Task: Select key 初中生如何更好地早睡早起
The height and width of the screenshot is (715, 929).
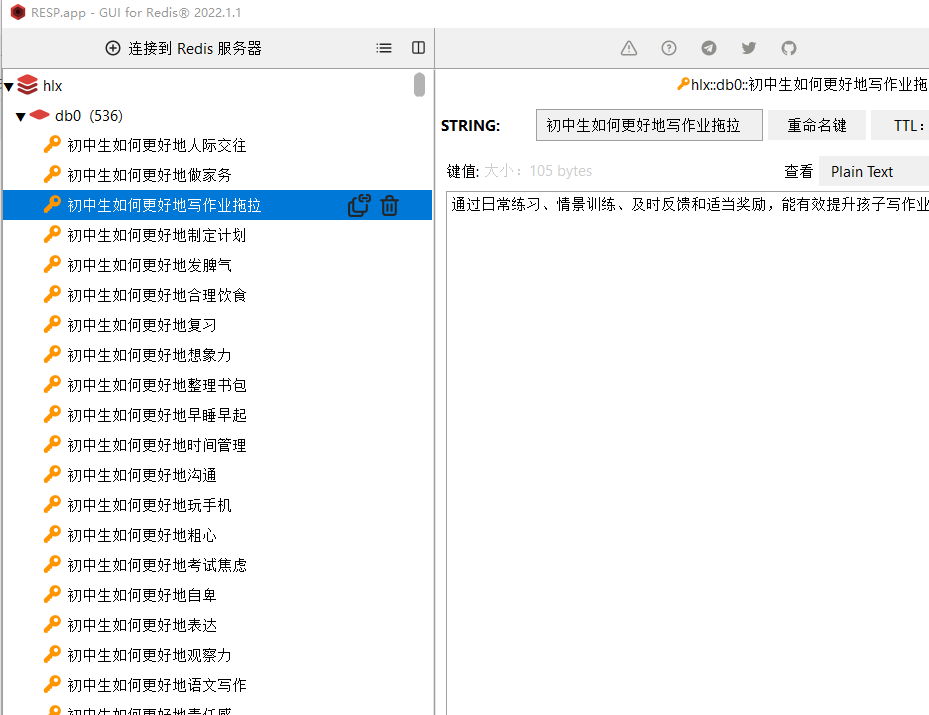Action: click(x=156, y=415)
